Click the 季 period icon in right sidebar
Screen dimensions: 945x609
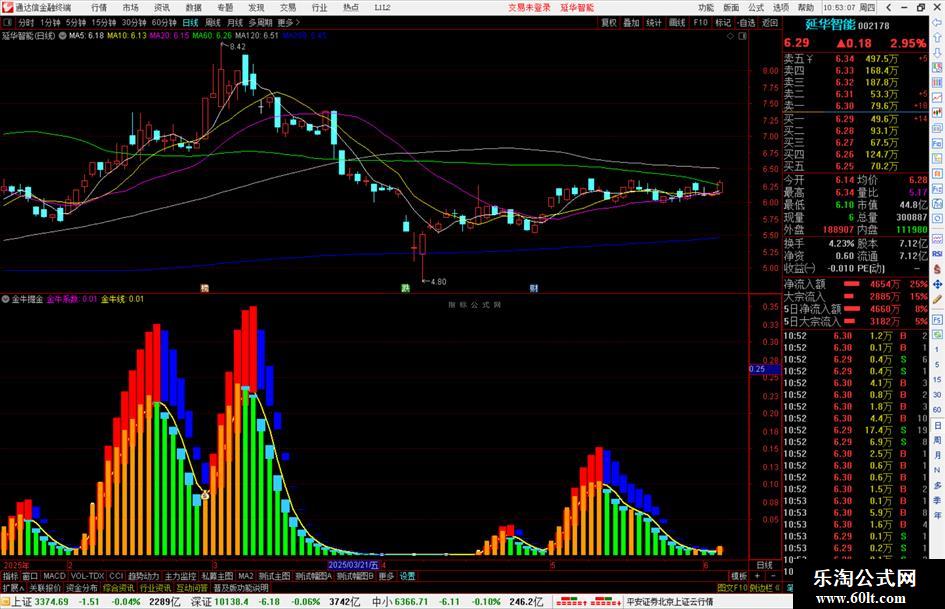[937, 500]
